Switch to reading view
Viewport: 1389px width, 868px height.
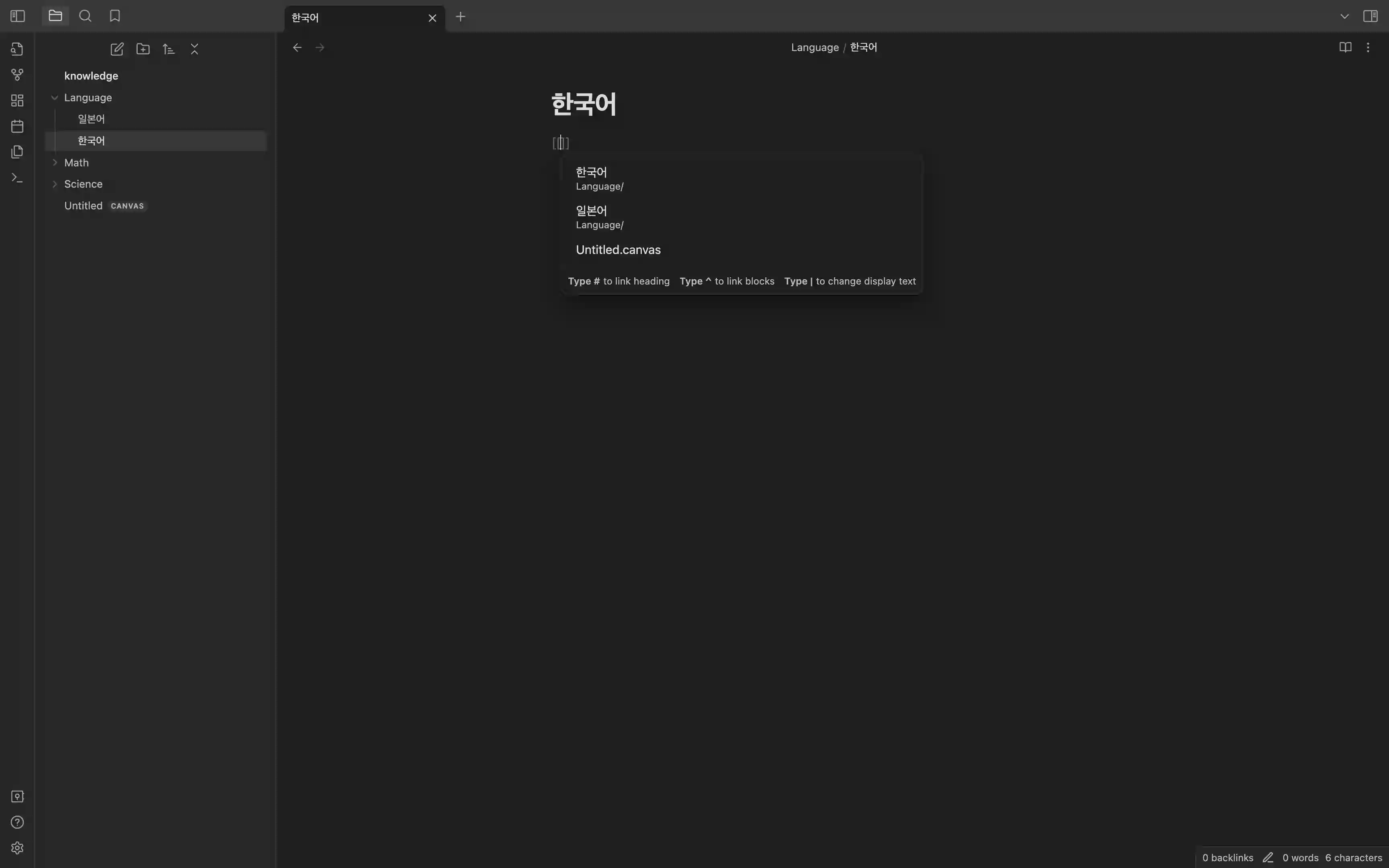(1345, 47)
